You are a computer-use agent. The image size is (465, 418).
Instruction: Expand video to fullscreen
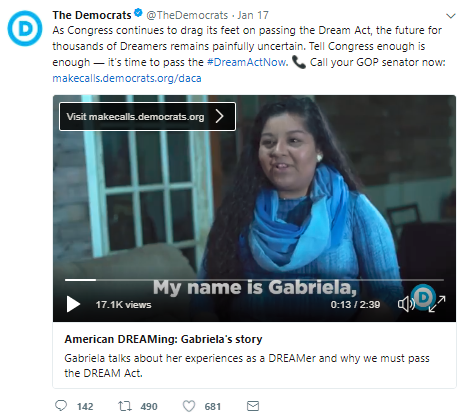(437, 304)
